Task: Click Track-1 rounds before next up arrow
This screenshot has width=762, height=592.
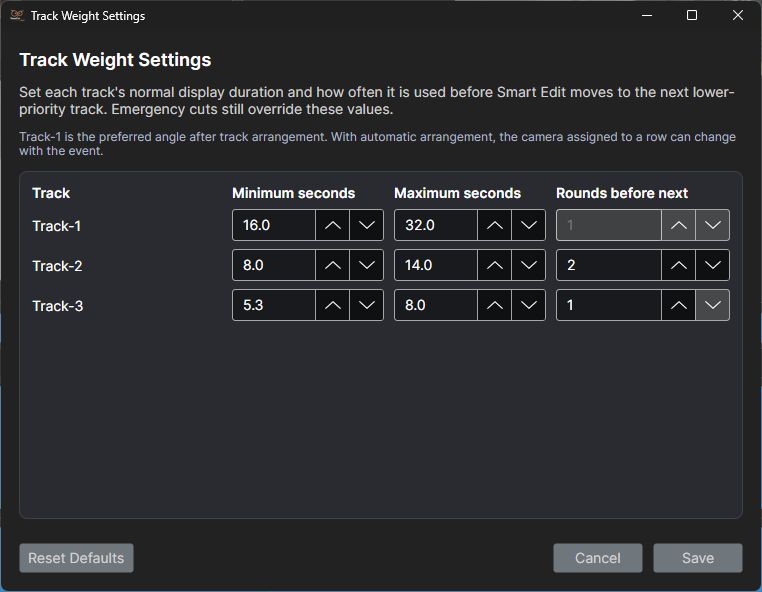Action: pos(678,225)
